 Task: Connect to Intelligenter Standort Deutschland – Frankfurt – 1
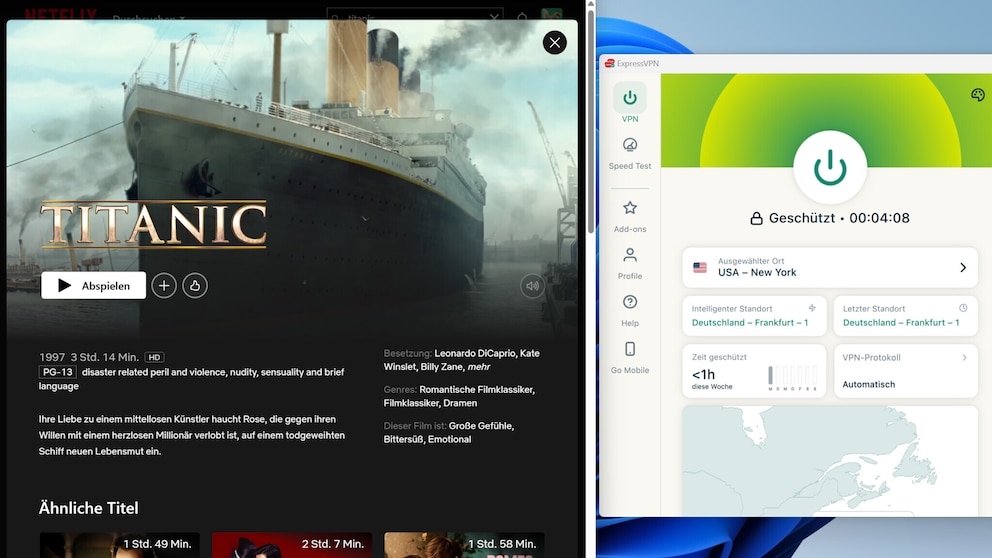click(x=754, y=315)
